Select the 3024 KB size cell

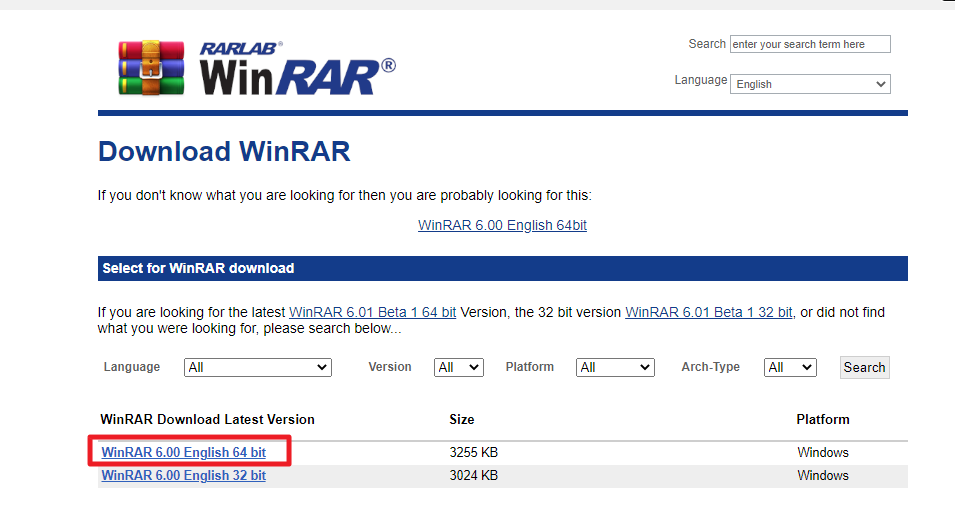(473, 475)
